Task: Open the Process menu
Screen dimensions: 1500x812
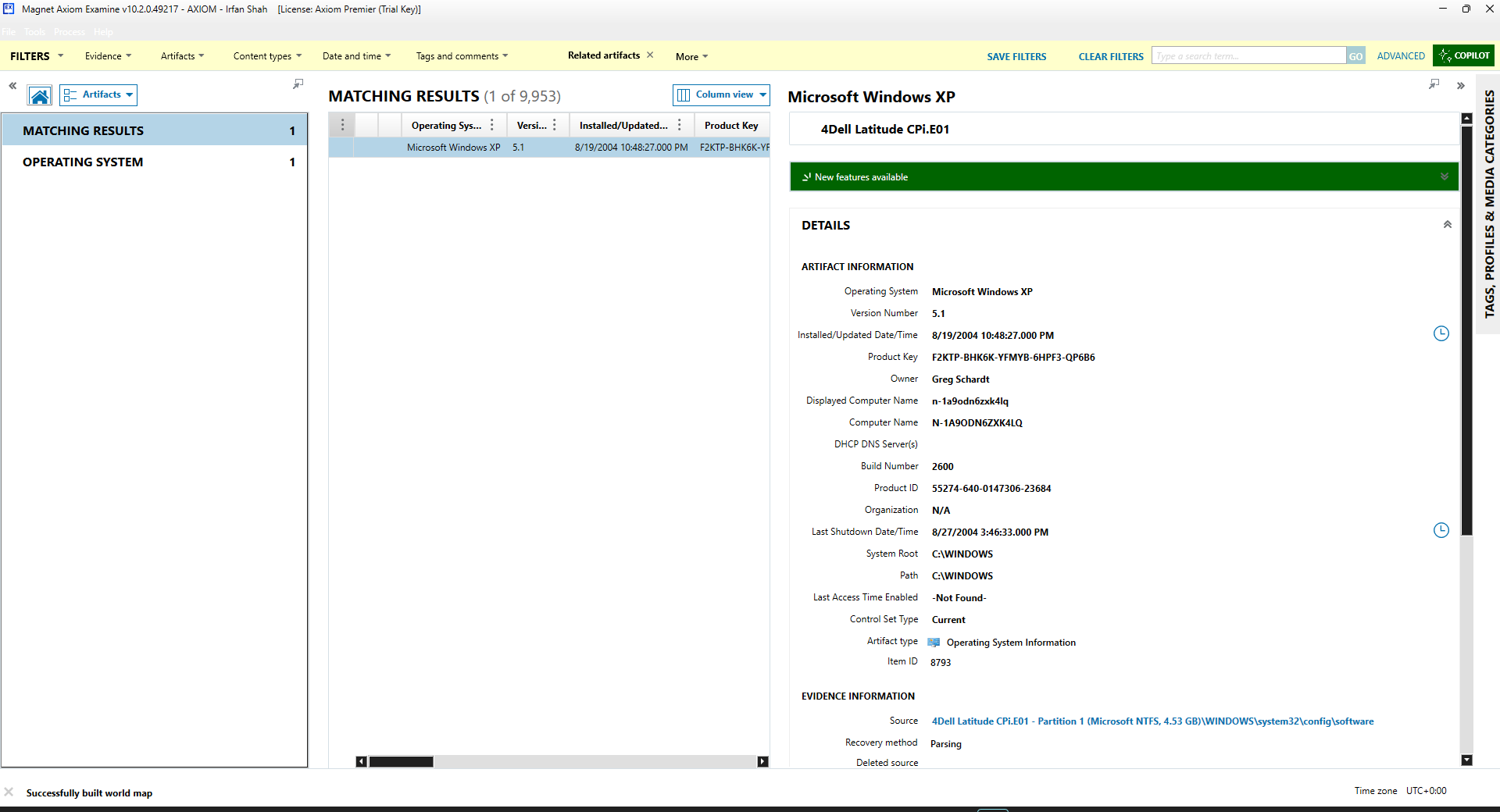Action: tap(70, 32)
